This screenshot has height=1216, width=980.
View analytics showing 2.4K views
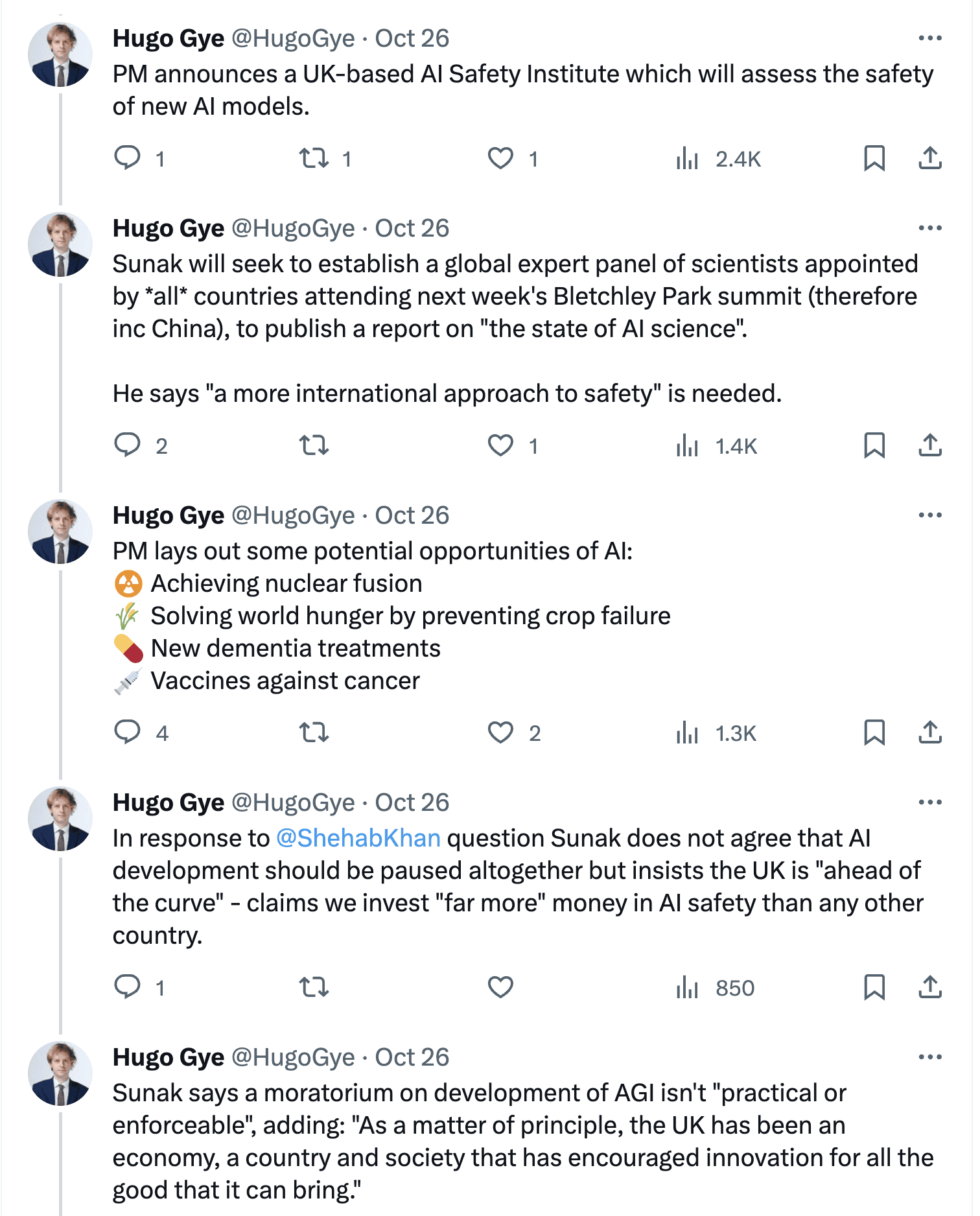pos(718,158)
